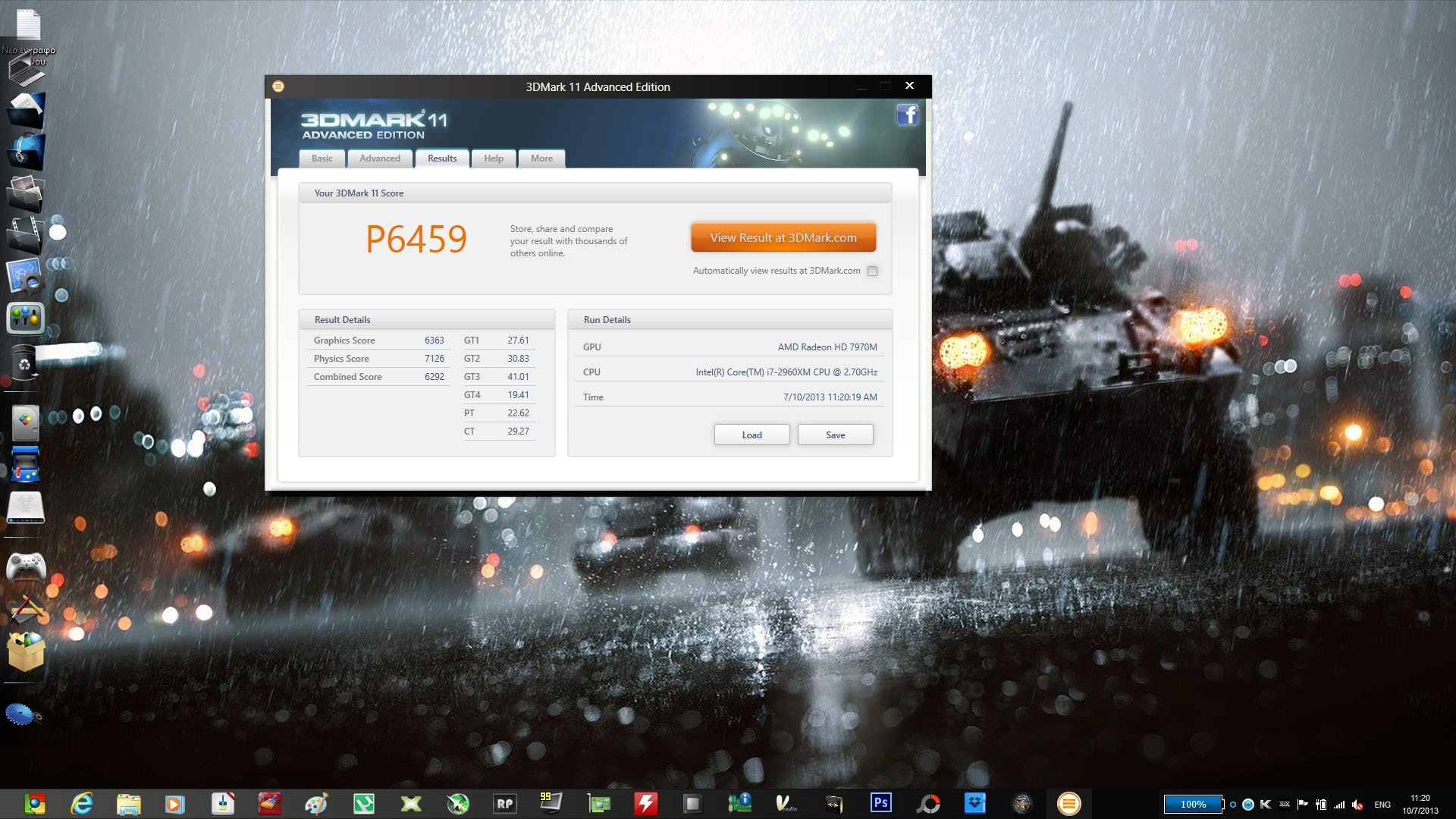Screen dimensions: 1456x819
Task: Select the Results tab
Action: [442, 158]
